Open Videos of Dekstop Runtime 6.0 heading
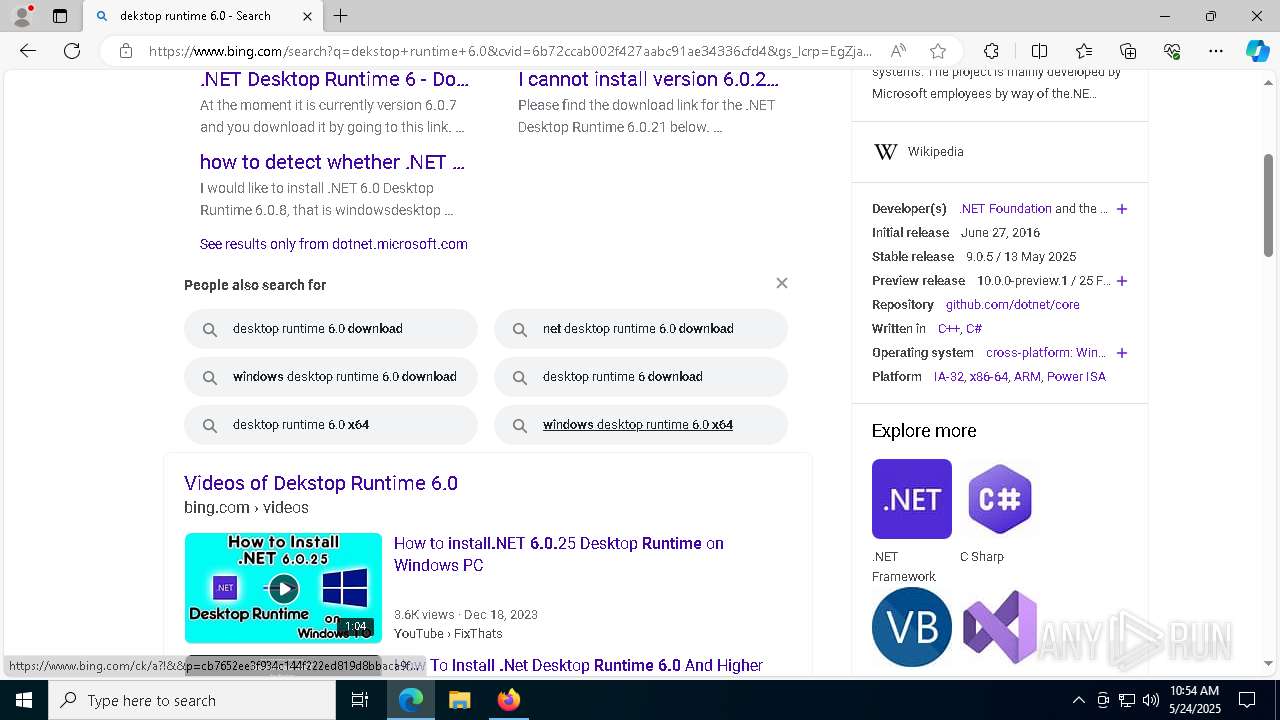This screenshot has height=720, width=1280. (321, 483)
